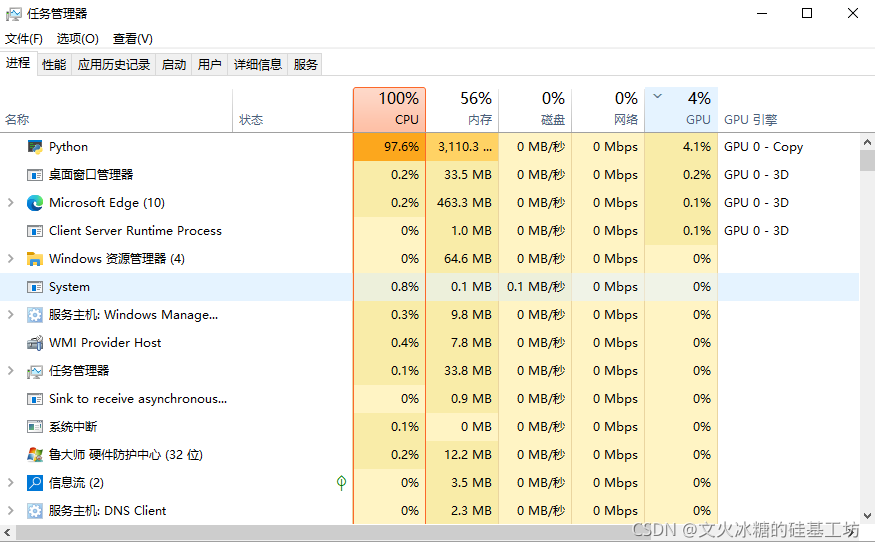This screenshot has width=875, height=547.
Task: Click the Windows 资源管理器 folder icon
Action: (x=35, y=259)
